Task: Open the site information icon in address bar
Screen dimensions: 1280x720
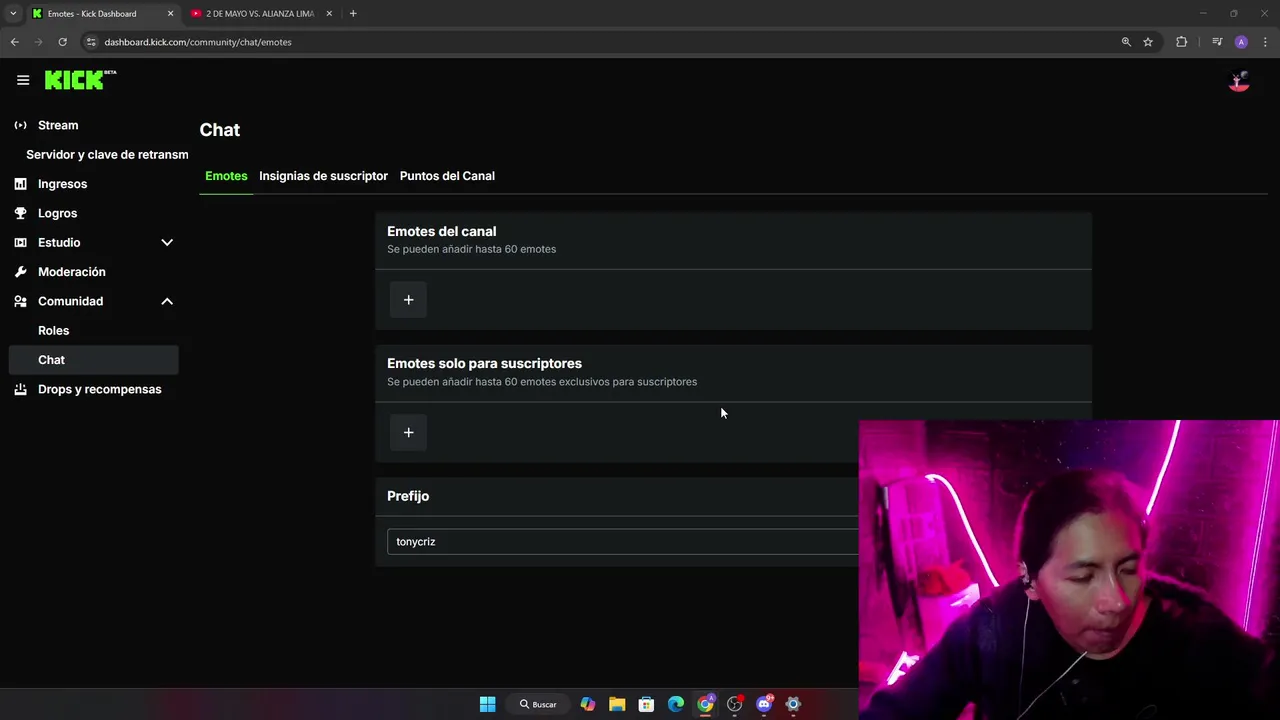Action: (x=91, y=42)
